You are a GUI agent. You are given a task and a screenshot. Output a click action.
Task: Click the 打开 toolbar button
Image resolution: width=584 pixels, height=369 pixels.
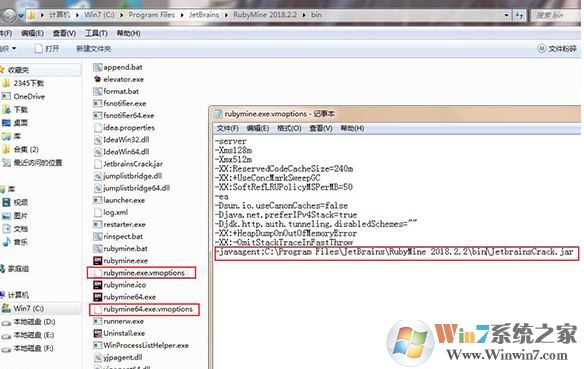coord(47,49)
